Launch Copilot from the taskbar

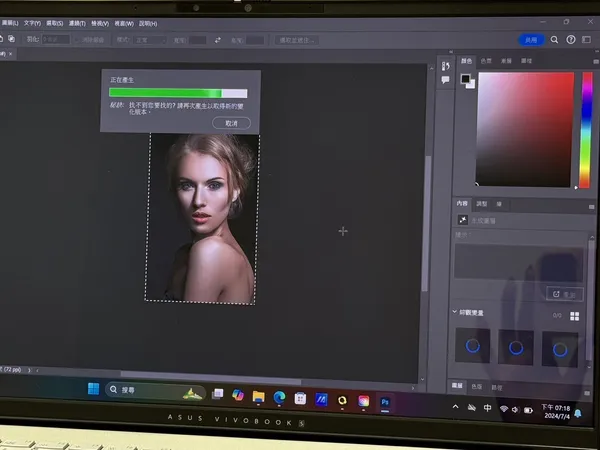238,395
